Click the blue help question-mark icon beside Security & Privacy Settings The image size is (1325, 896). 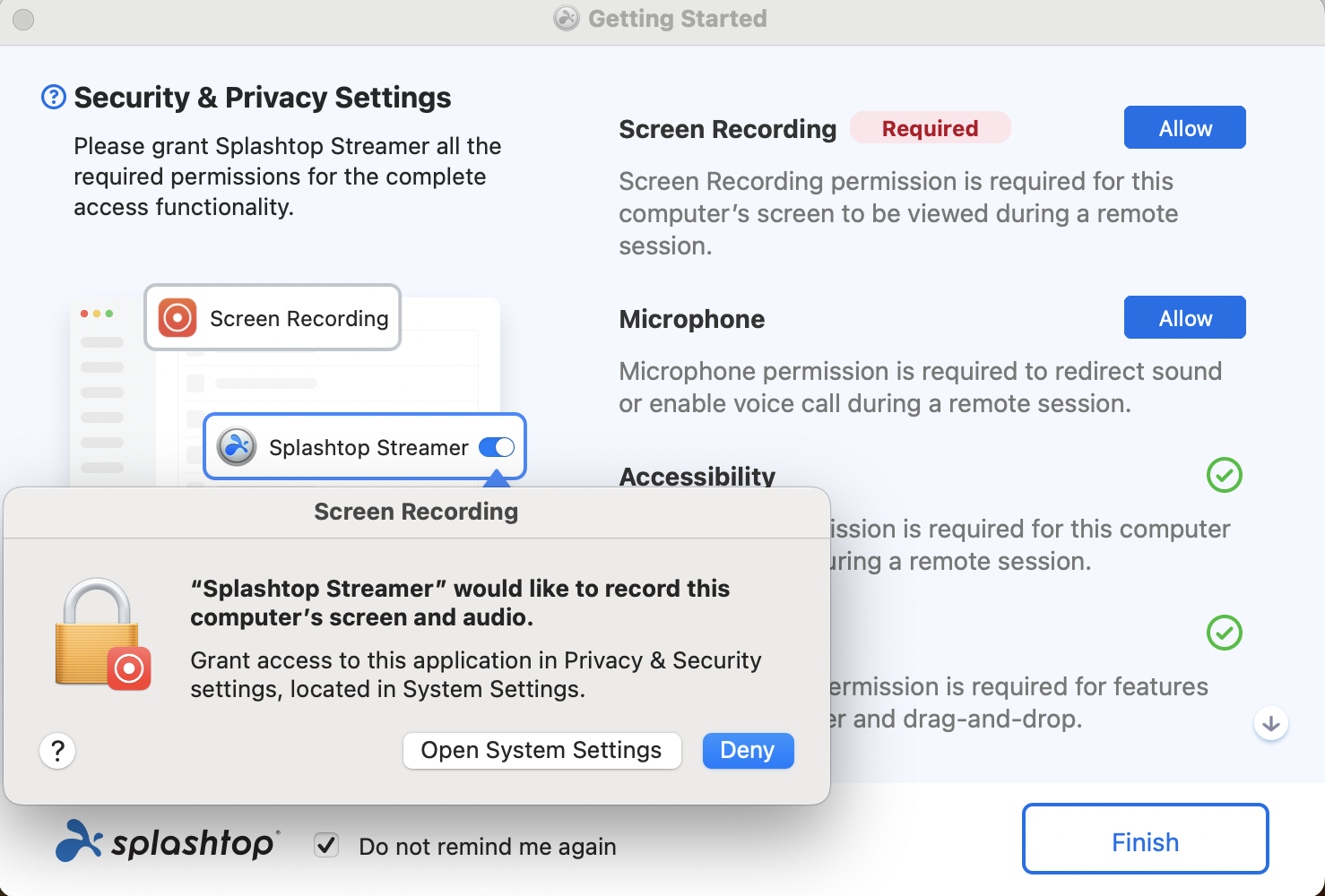point(54,97)
